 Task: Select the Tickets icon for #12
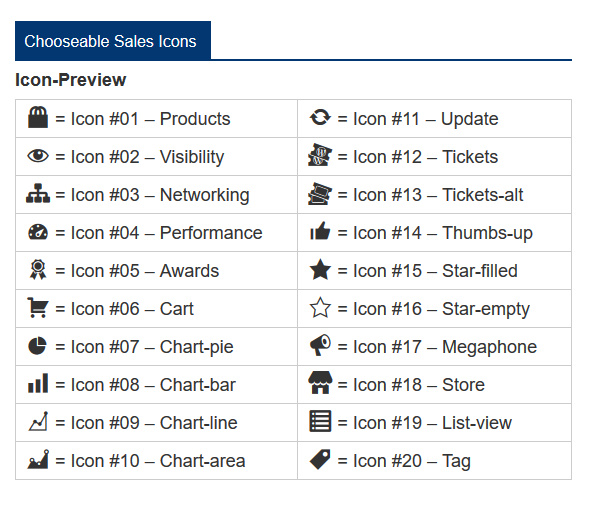pos(320,155)
